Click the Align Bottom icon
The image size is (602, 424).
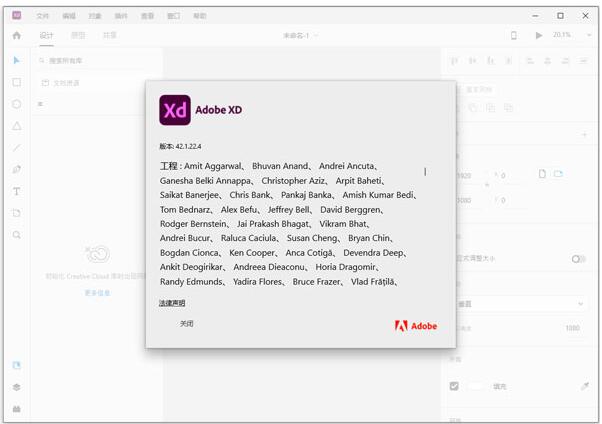tap(491, 61)
